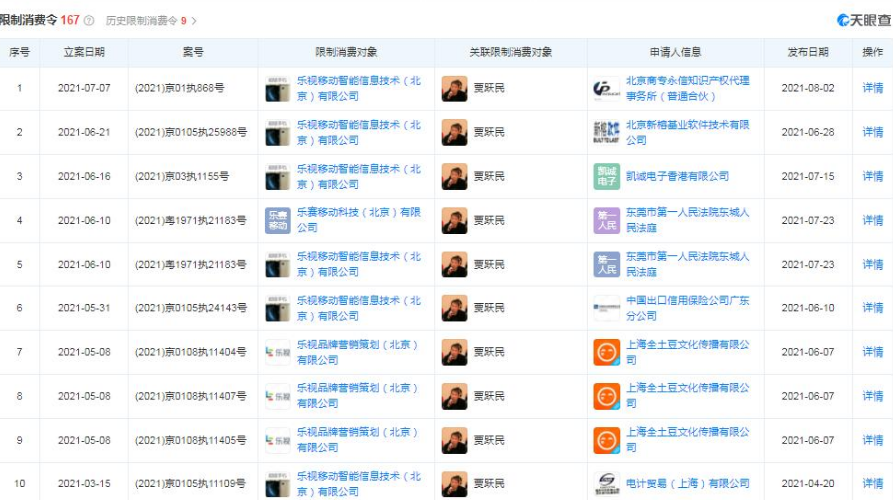Open 乐视移动智能 company logo in row 1

coord(277,89)
